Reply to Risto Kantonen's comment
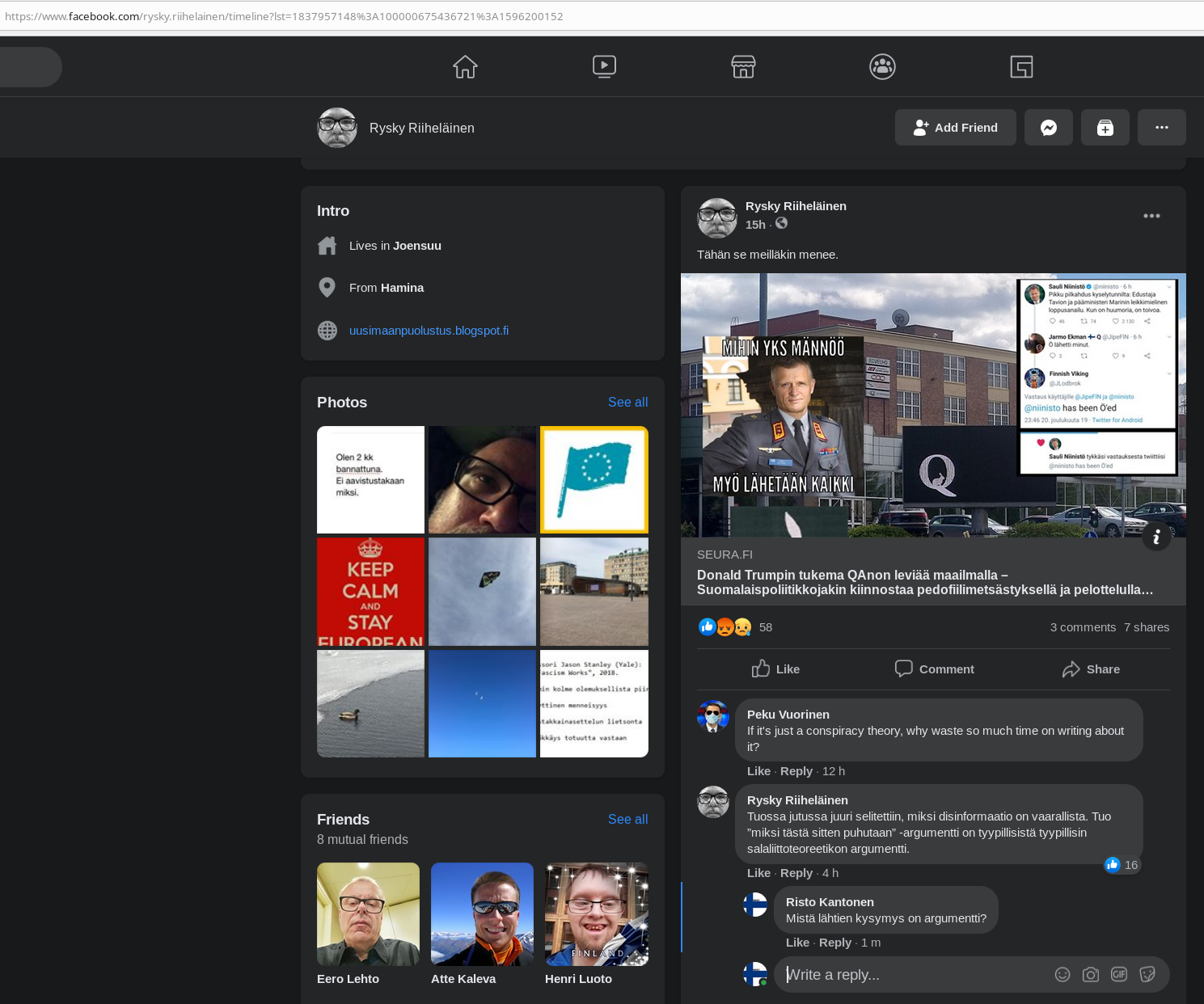 (835, 943)
